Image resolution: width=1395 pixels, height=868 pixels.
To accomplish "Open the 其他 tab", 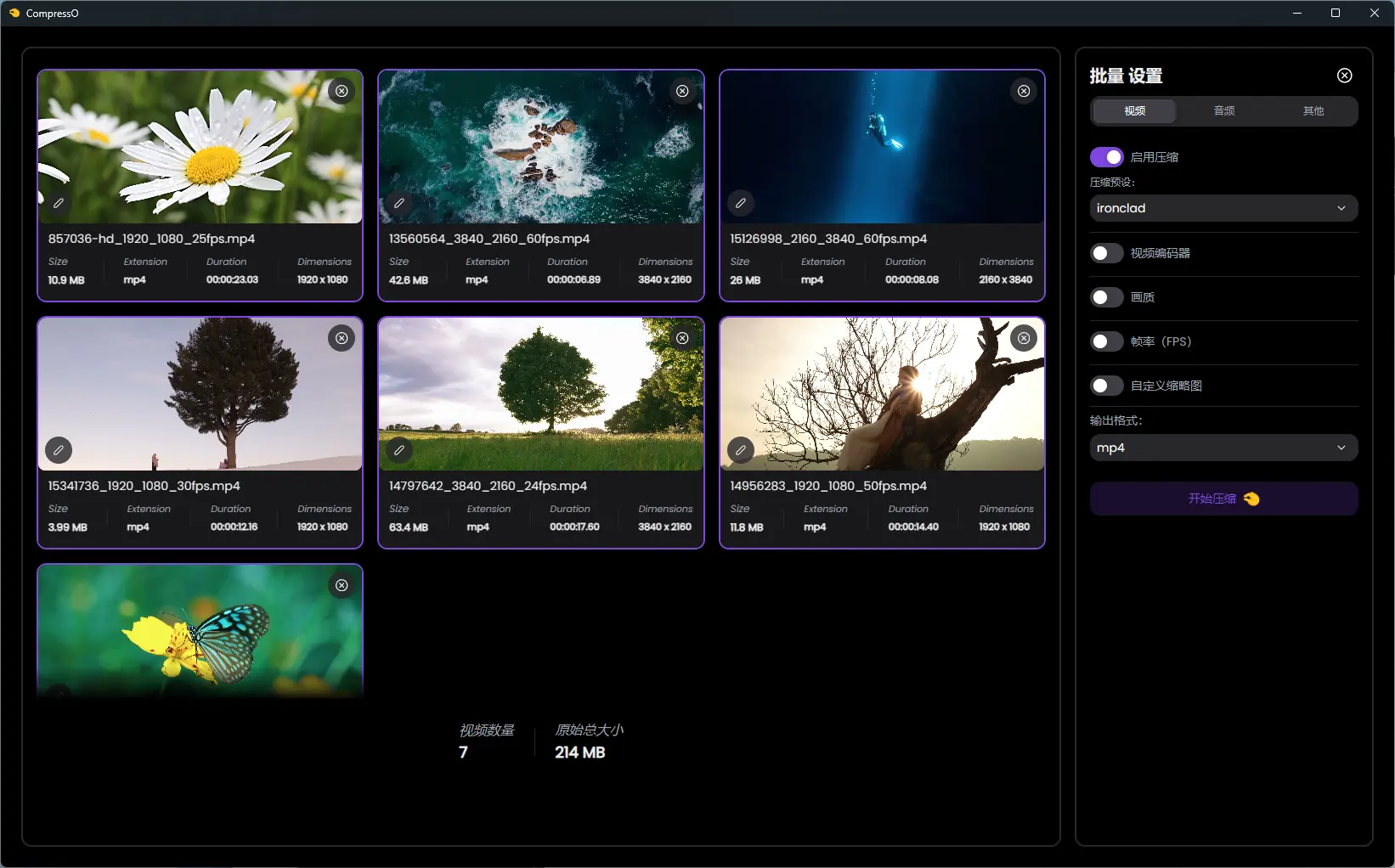I will pyautogui.click(x=1313, y=111).
